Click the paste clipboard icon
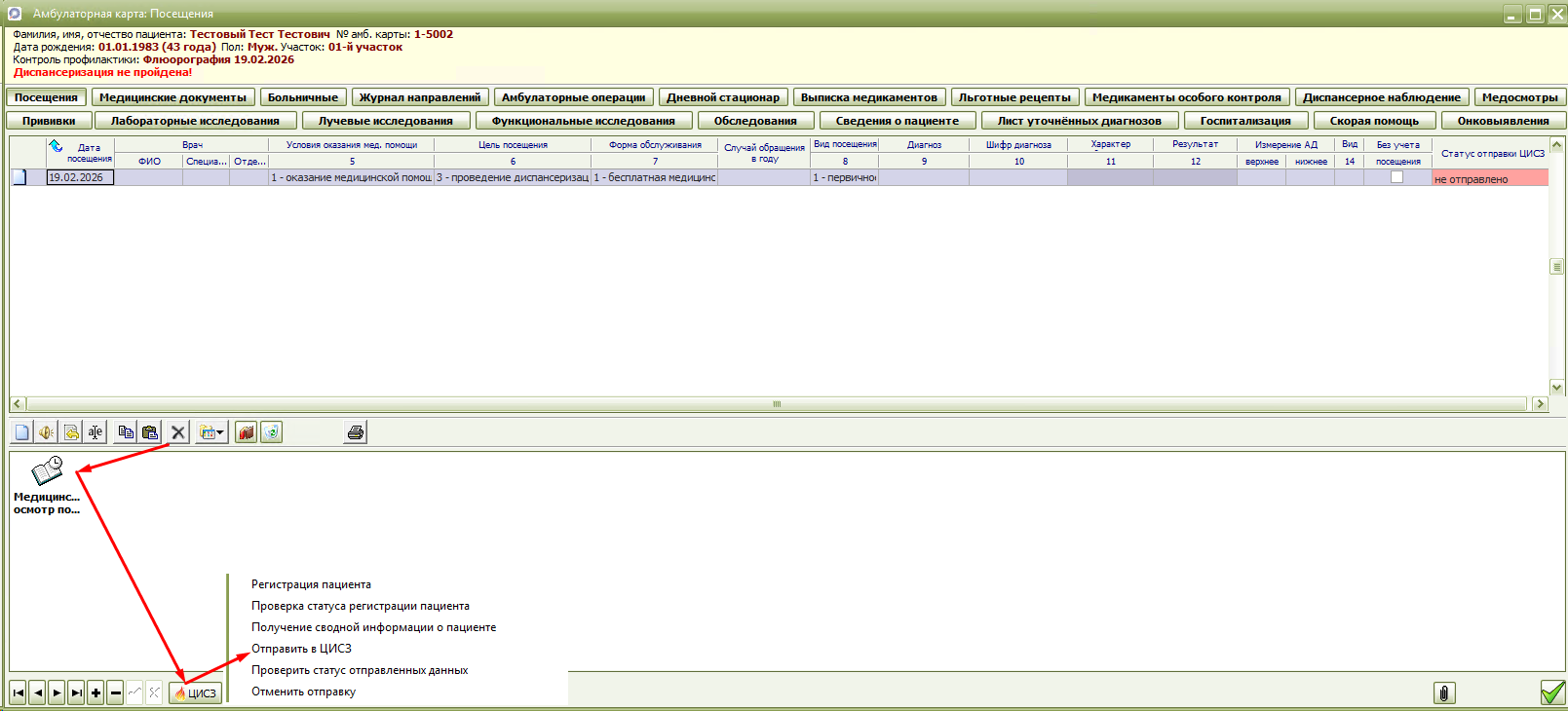 (x=150, y=432)
